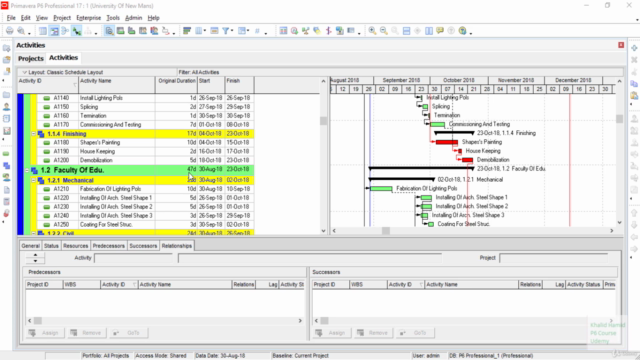Open the Columns dropdown arrow
The width and height of the screenshot is (640, 360).
click(x=204, y=31)
